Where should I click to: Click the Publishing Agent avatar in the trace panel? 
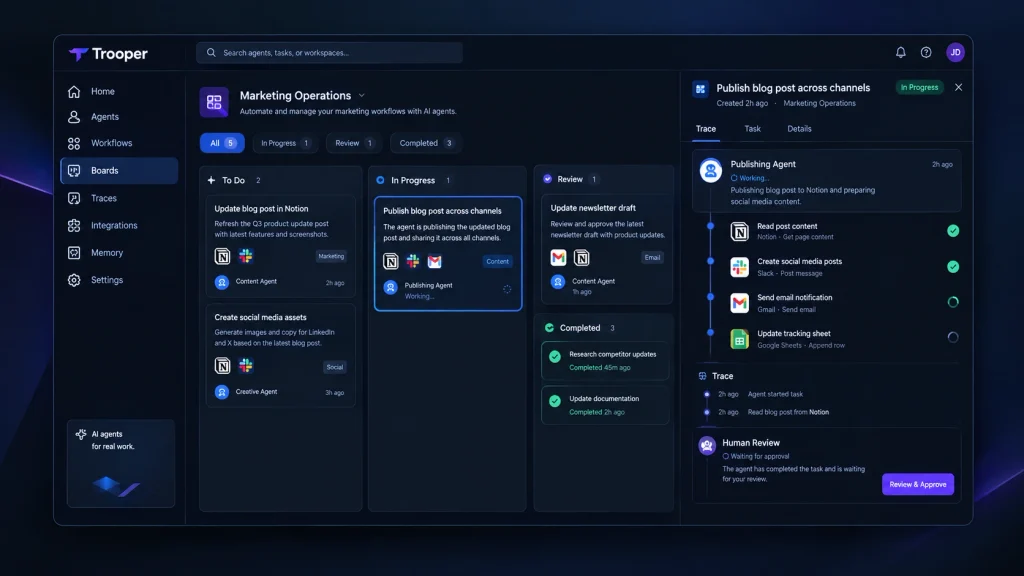pyautogui.click(x=711, y=170)
